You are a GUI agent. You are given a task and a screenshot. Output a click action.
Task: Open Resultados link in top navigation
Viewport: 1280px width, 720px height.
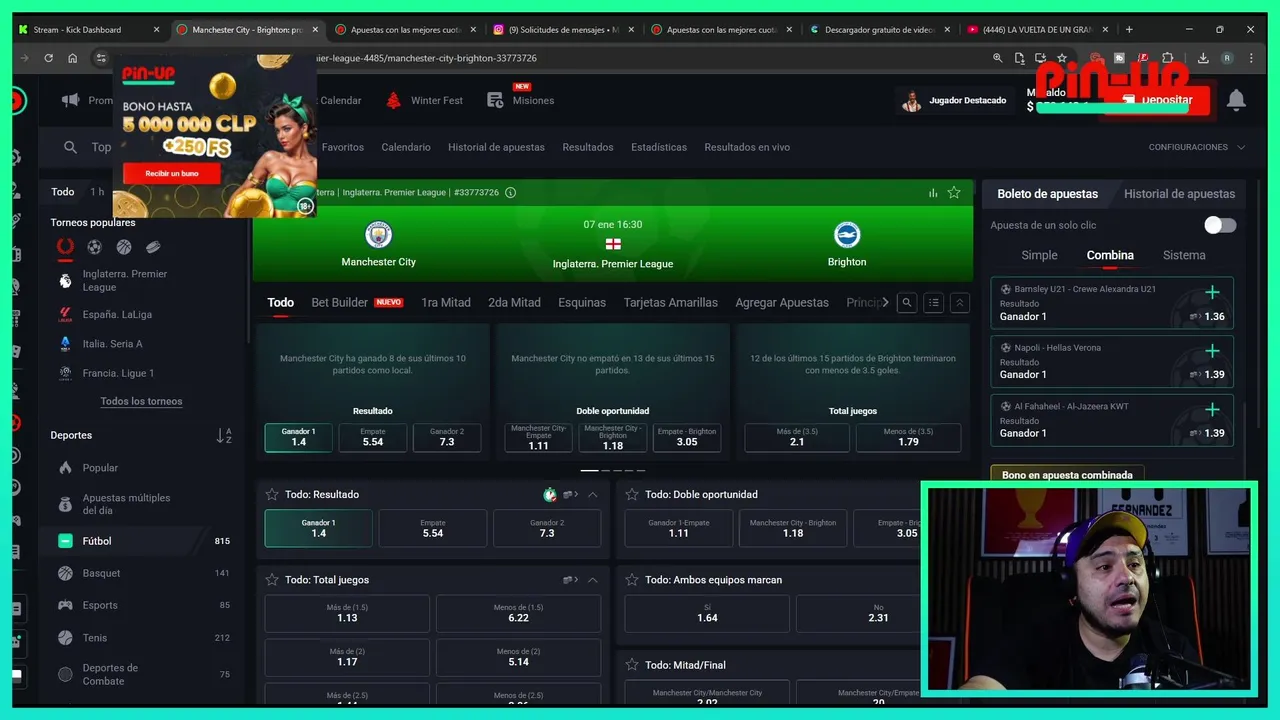[588, 147]
